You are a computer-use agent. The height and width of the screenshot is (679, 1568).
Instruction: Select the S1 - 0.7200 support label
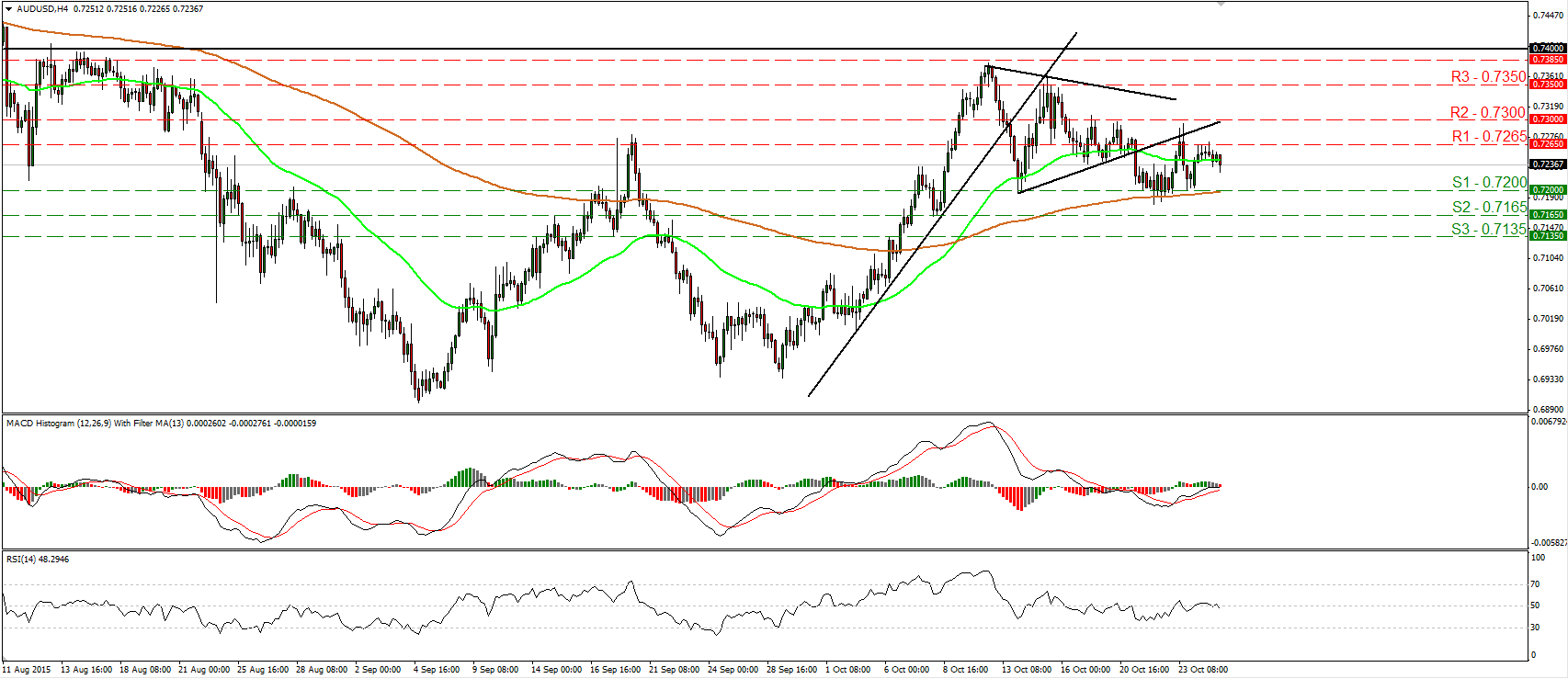coord(1489,183)
